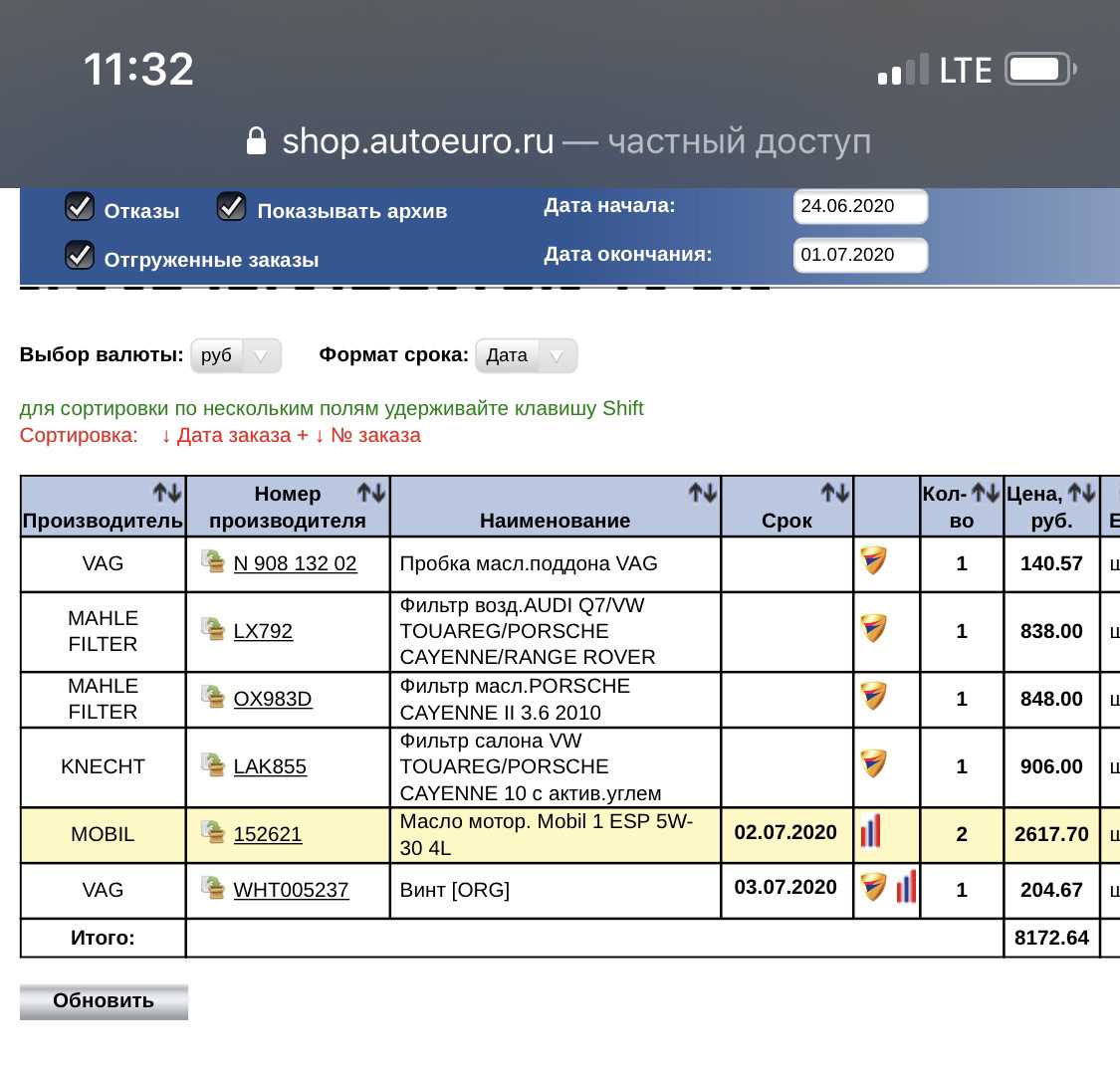Tap the LTE signal strength indicator
Viewport: 1120px width, 1071px height.
903,70
